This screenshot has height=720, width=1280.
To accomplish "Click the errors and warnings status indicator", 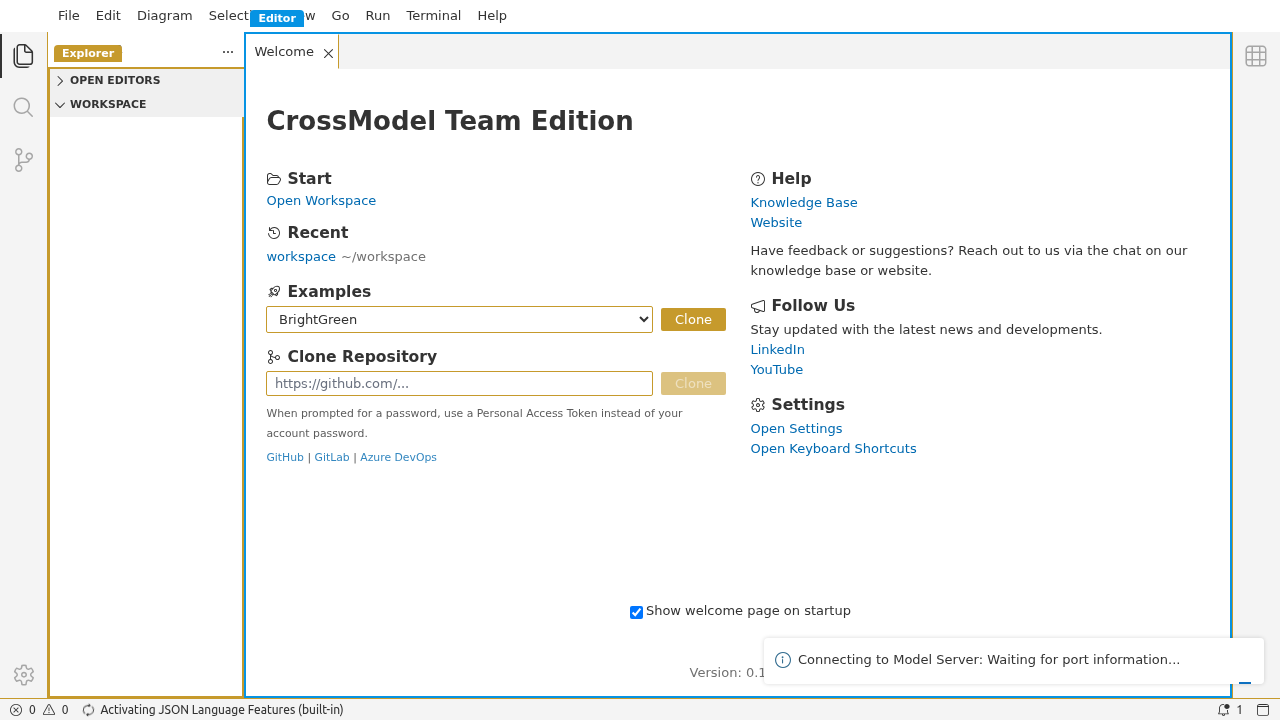I will (39, 710).
